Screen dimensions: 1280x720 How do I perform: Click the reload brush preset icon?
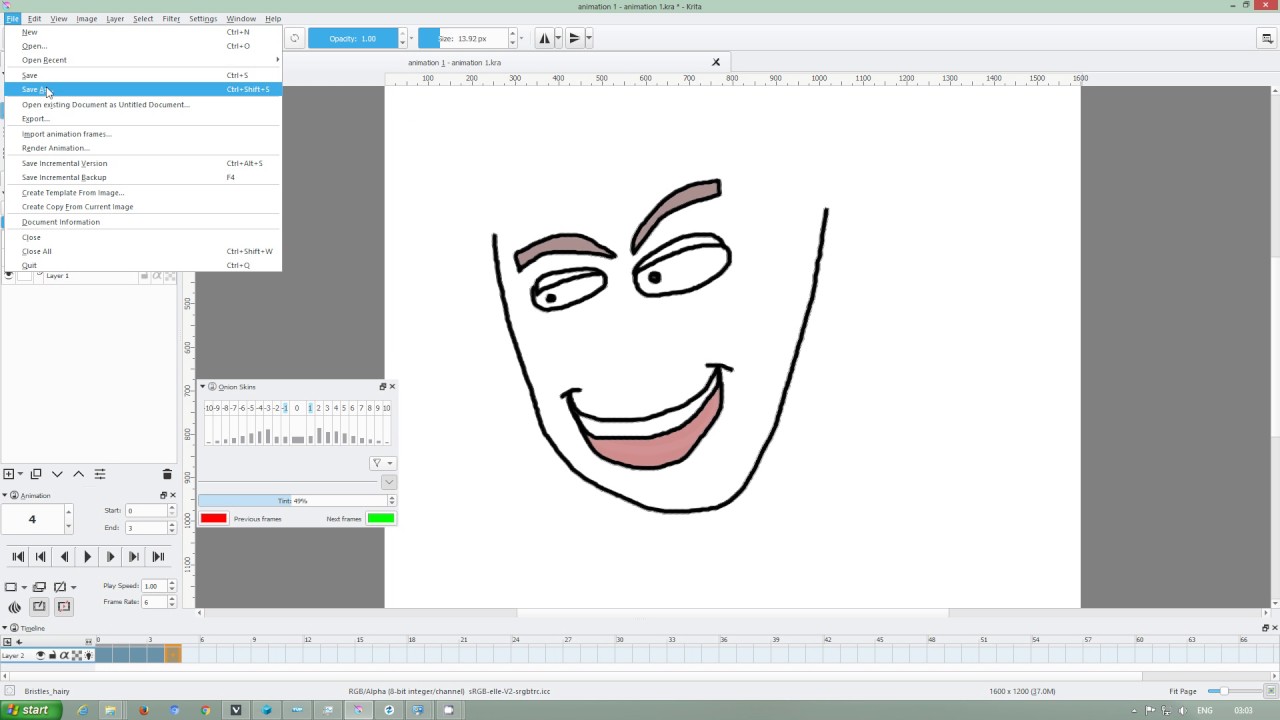295,39
